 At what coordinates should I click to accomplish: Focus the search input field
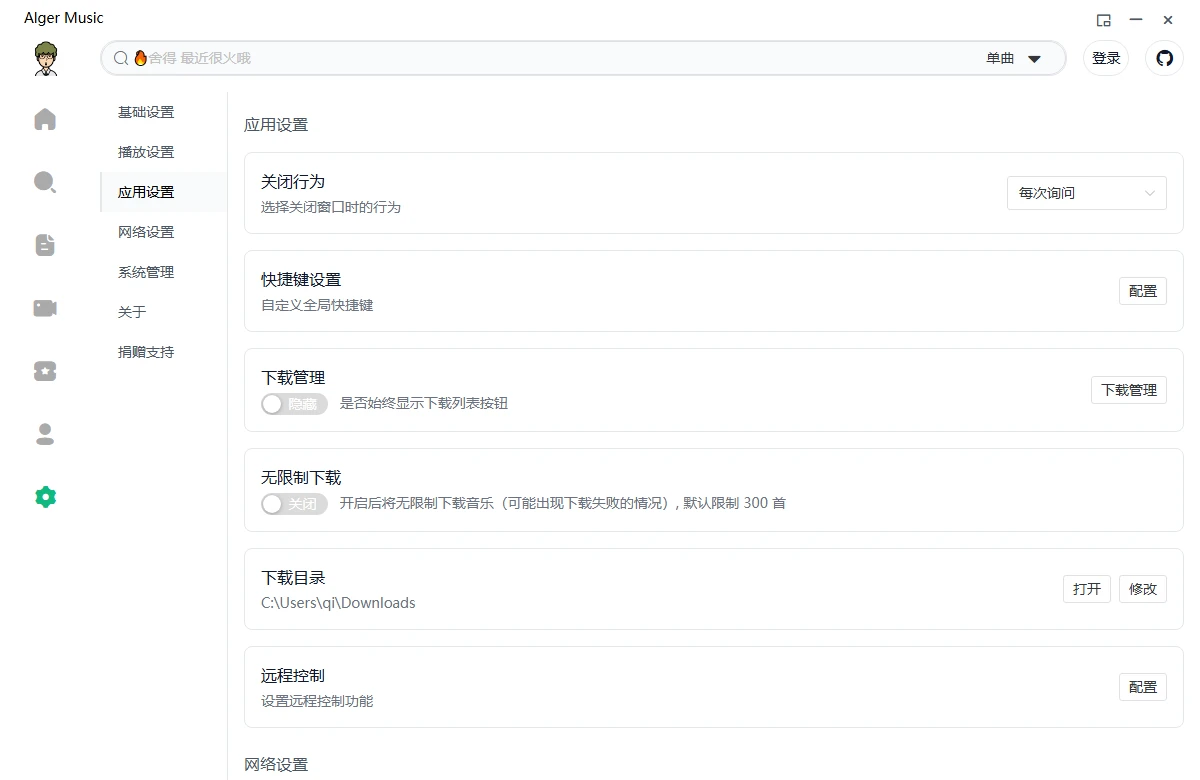tap(550, 58)
